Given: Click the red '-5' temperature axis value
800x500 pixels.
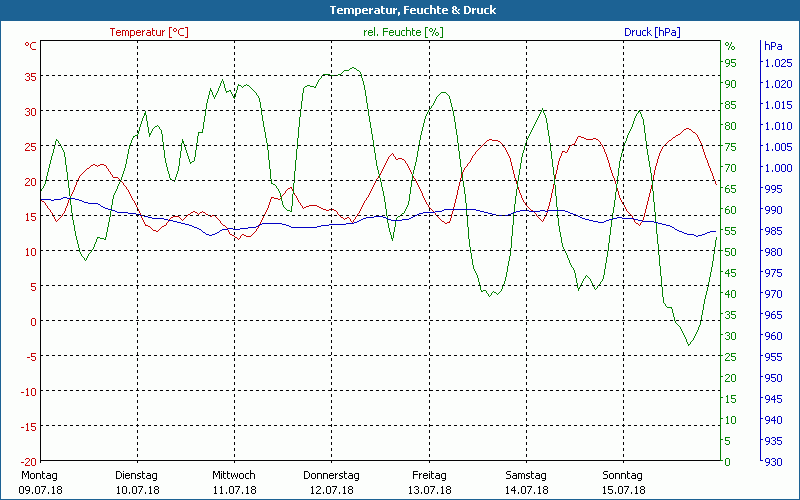Looking at the screenshot, I should (x=31, y=356).
